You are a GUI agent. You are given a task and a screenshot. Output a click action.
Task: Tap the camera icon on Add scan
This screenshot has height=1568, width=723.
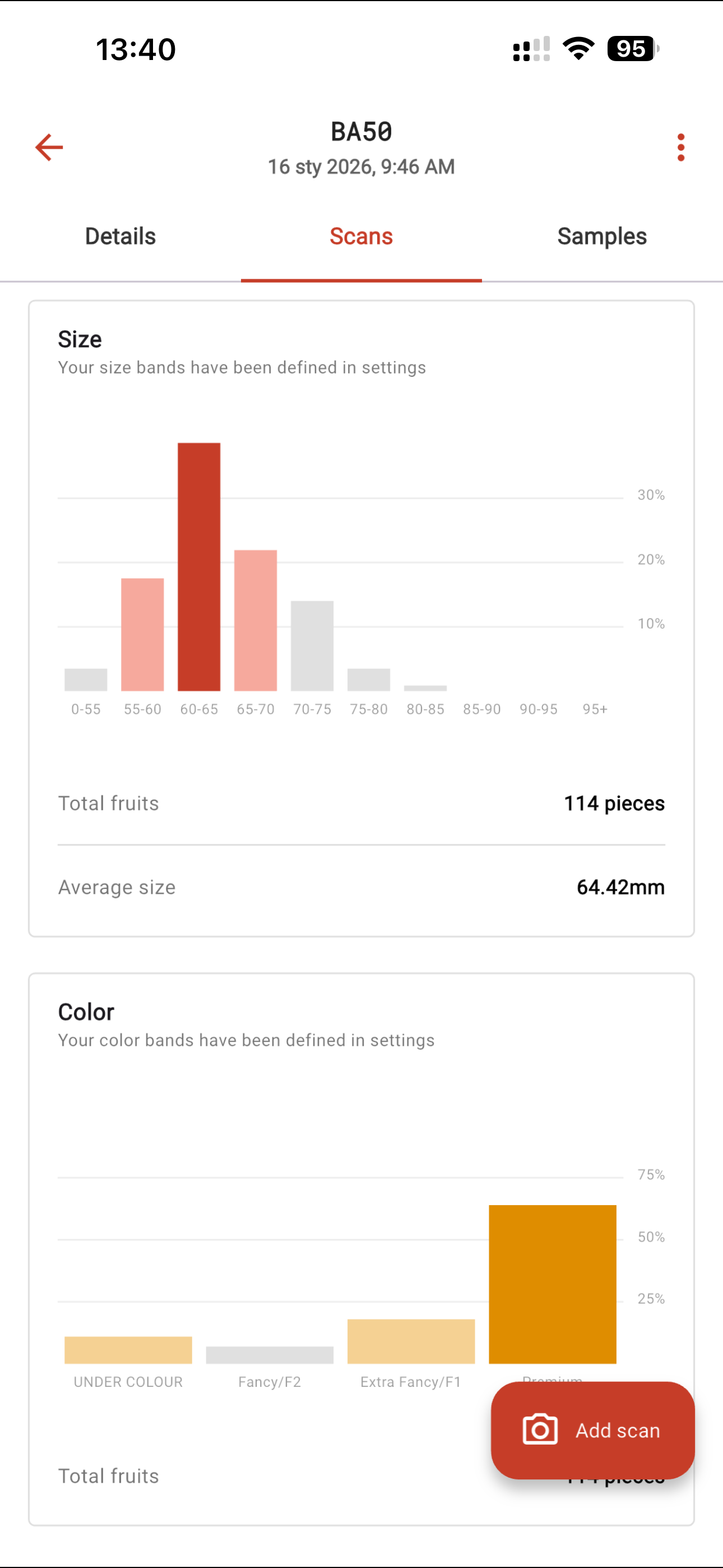pyautogui.click(x=540, y=1429)
